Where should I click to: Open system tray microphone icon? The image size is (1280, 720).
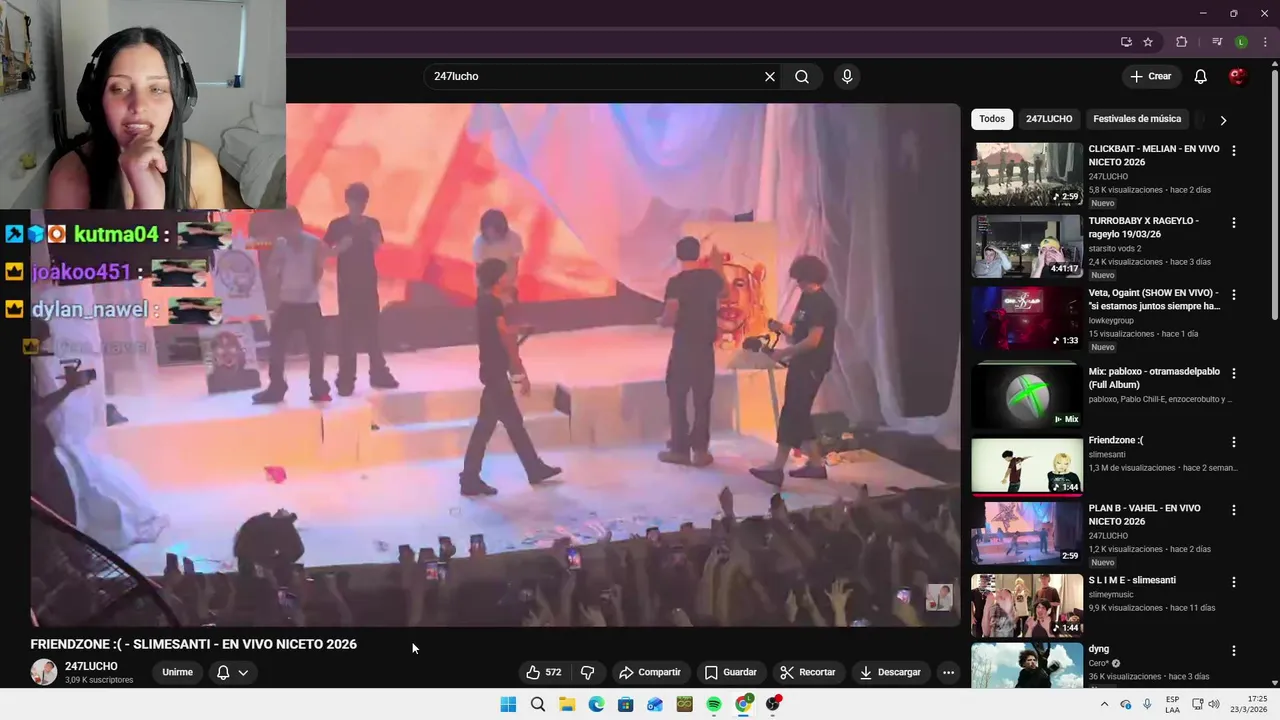pyautogui.click(x=1147, y=704)
